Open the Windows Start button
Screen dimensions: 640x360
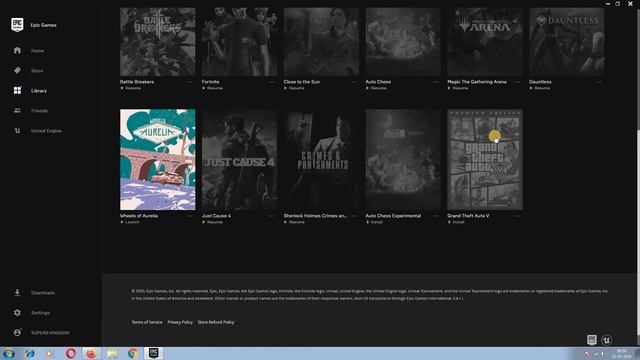pos(9,353)
